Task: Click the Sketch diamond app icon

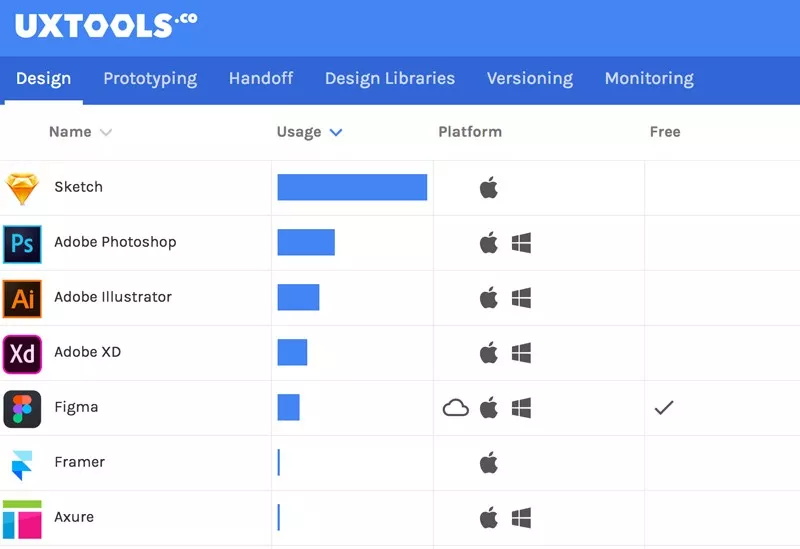Action: 22,188
